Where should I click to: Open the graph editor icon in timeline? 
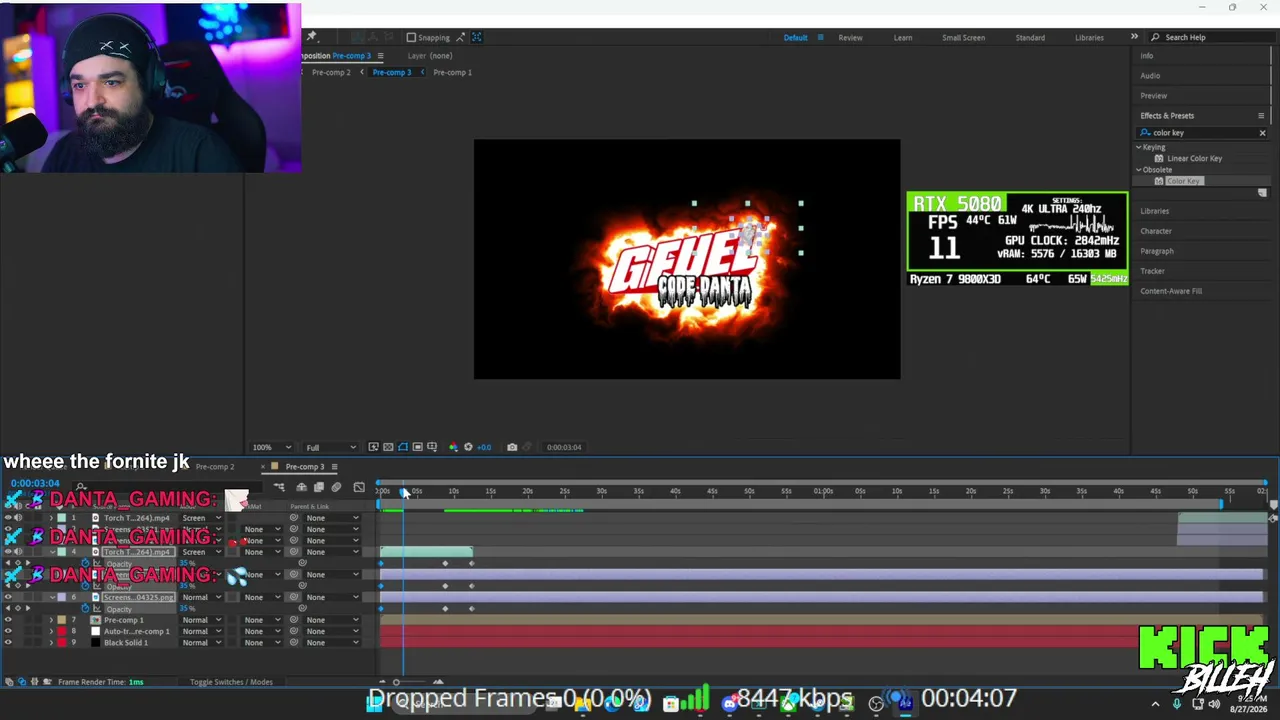(x=359, y=487)
